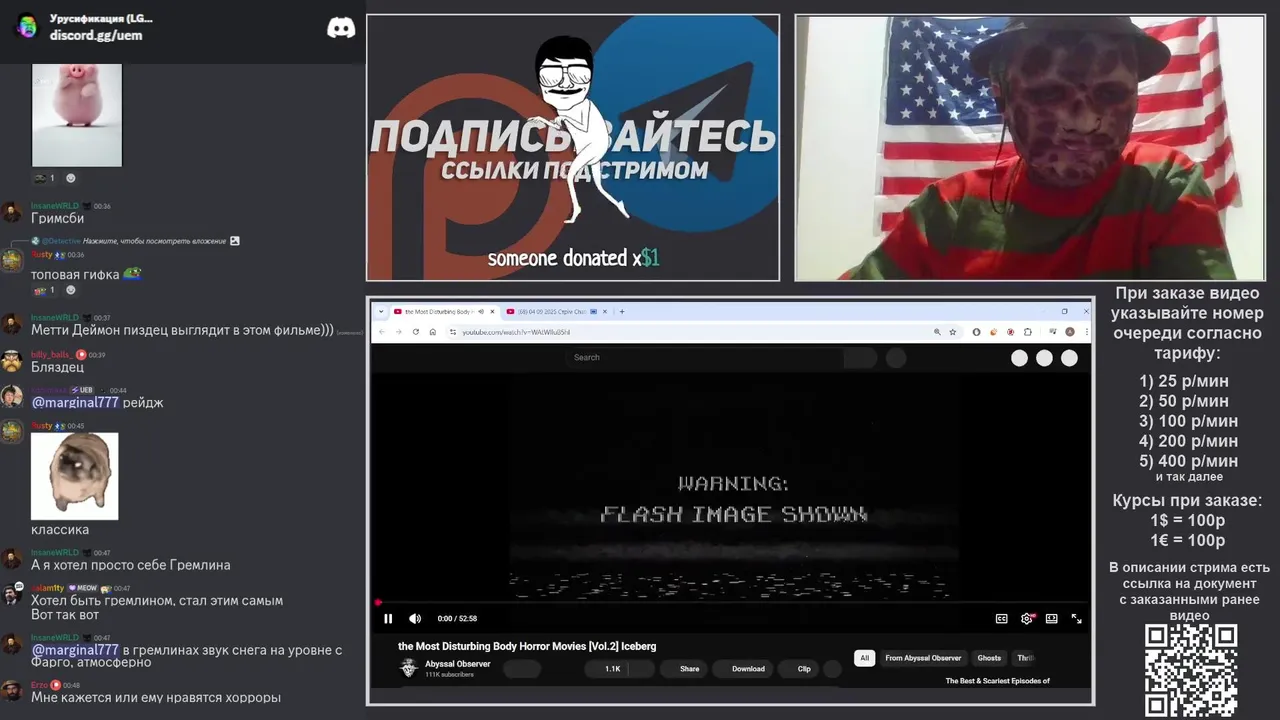Click the recommended video The Best & Scariest Episodes
Viewport: 1280px width, 720px height.
pyautogui.click(x=997, y=681)
